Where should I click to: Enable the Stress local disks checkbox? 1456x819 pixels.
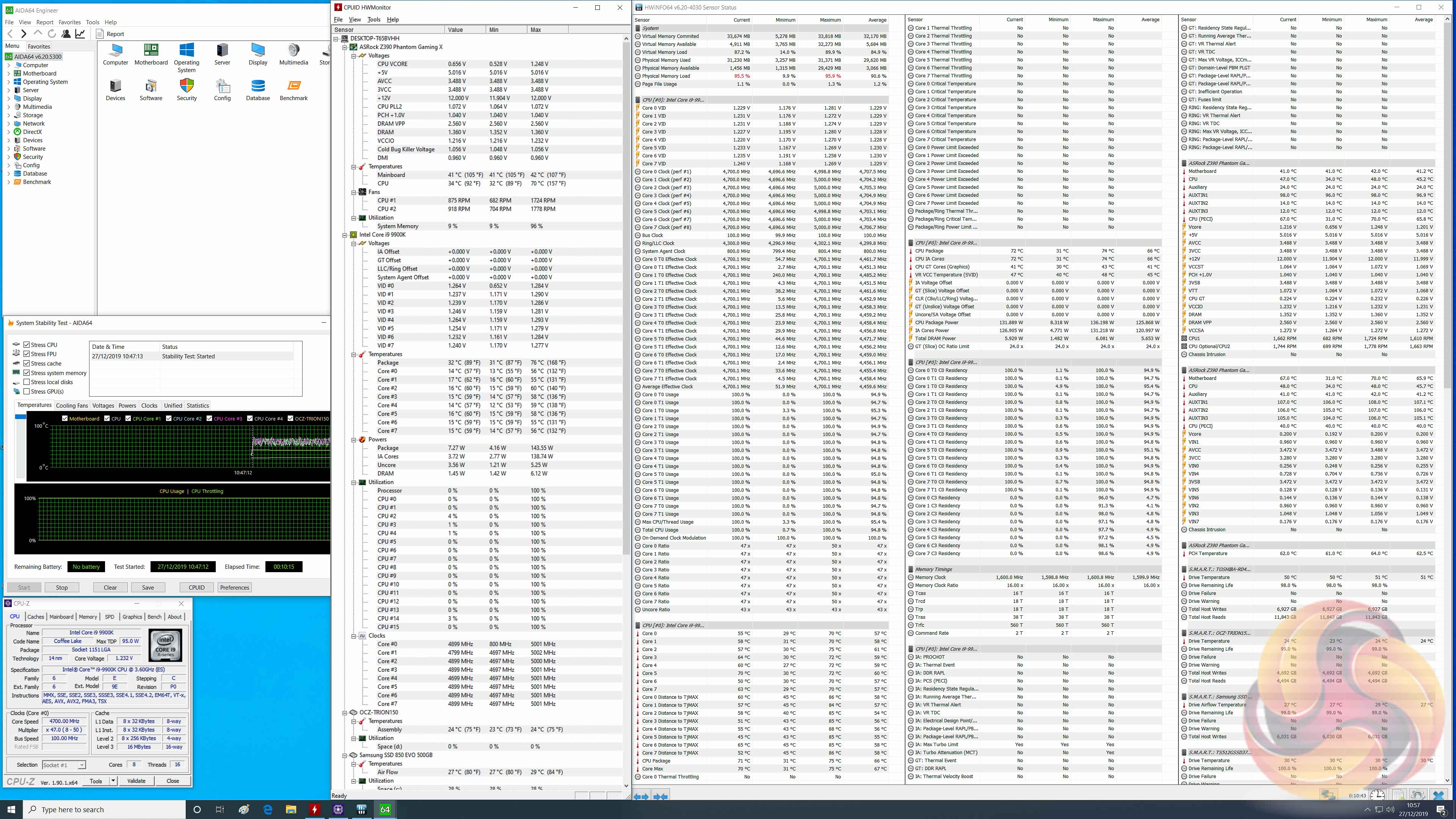(x=27, y=382)
